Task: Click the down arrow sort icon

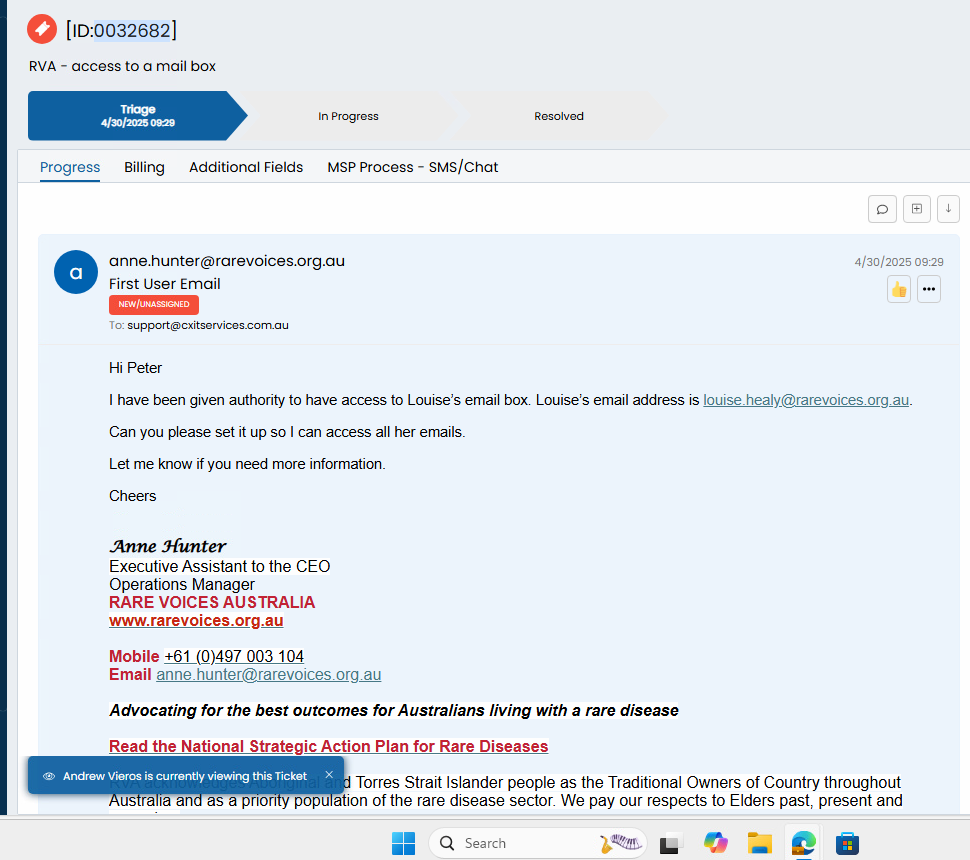Action: 948,209
